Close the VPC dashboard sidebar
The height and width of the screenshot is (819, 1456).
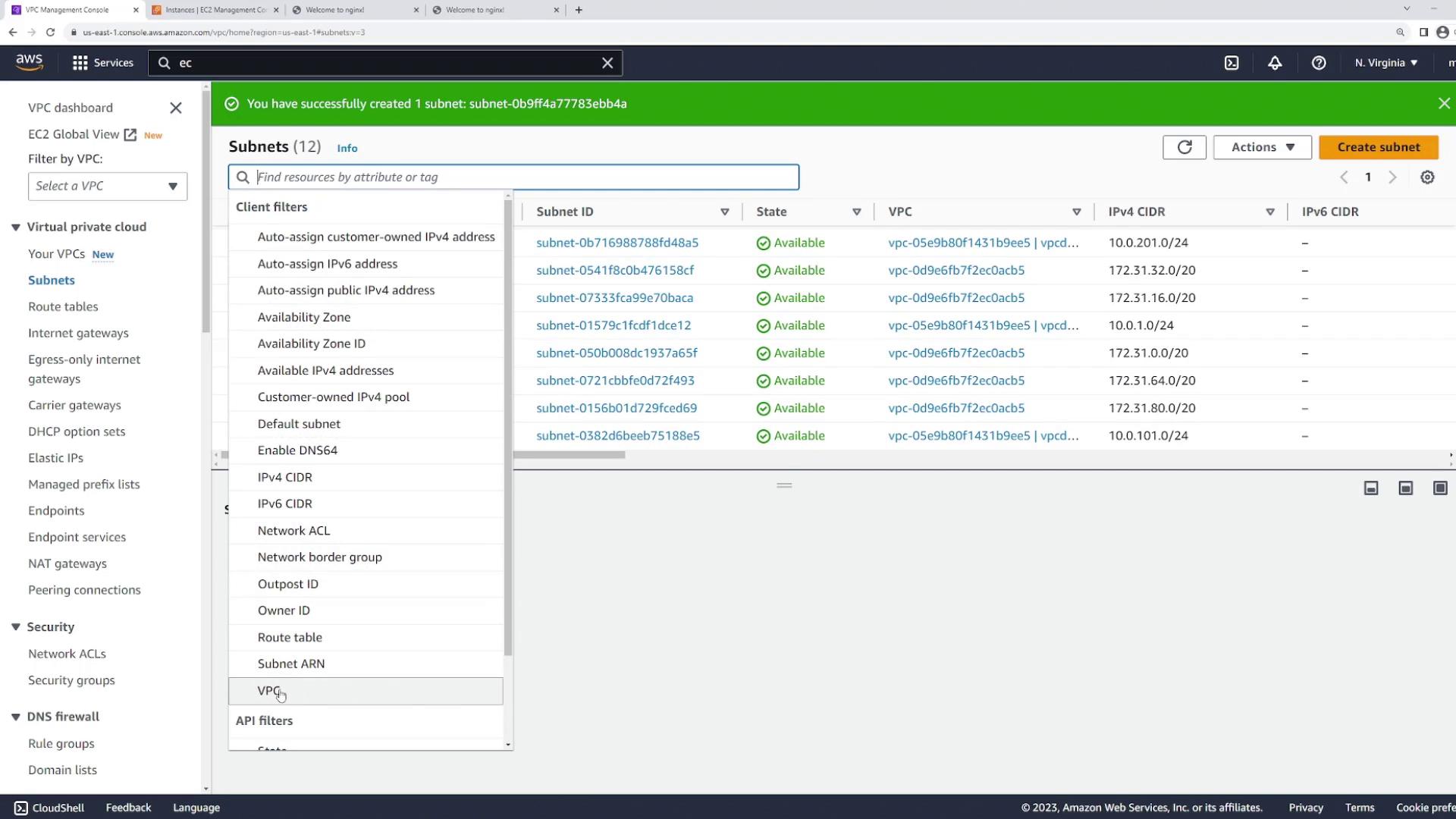click(176, 108)
